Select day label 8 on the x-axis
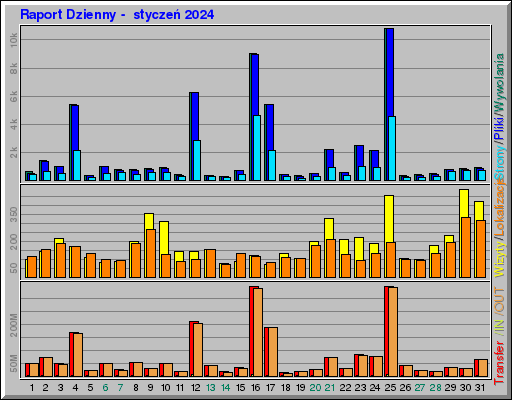This screenshot has height=400, width=512. pyautogui.click(x=136, y=388)
